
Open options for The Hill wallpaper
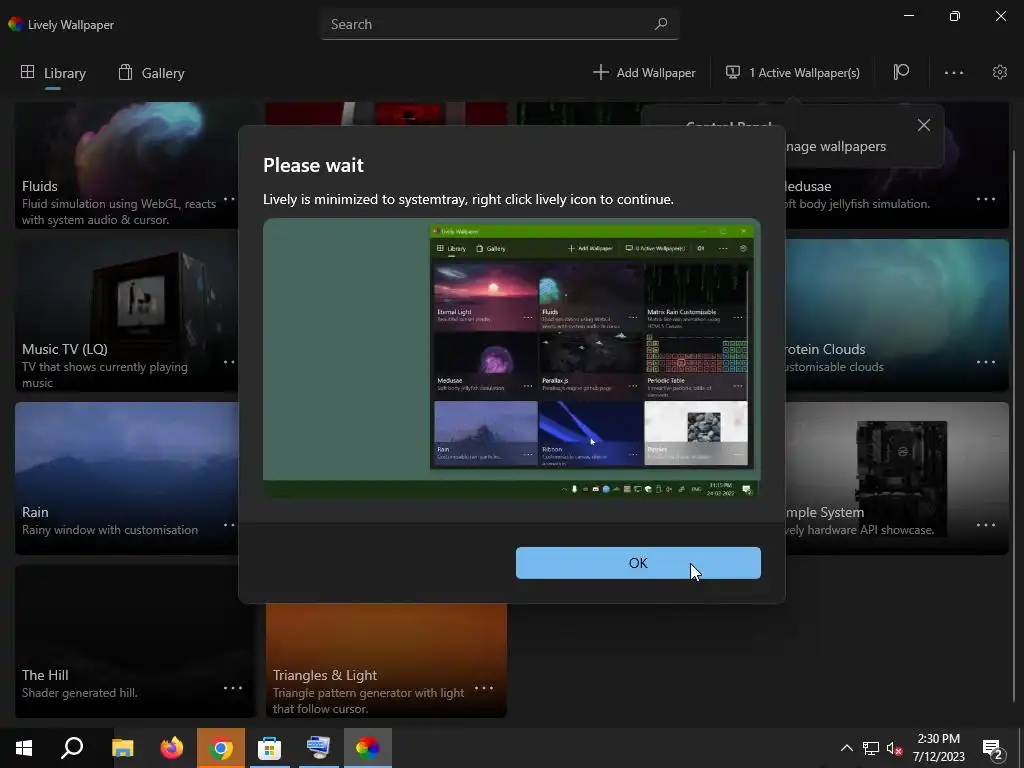click(233, 688)
